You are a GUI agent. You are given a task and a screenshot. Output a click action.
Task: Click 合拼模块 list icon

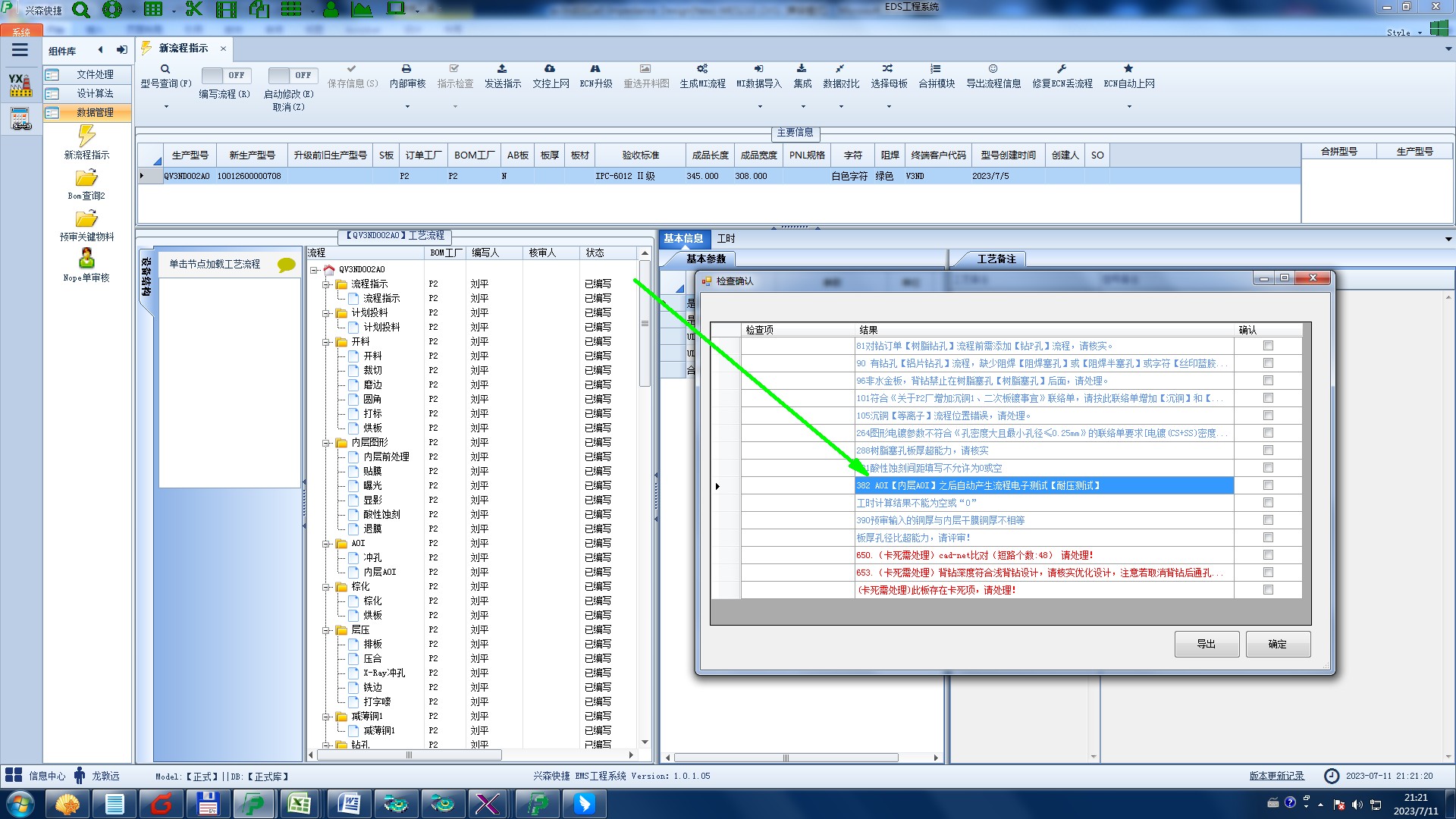[936, 69]
